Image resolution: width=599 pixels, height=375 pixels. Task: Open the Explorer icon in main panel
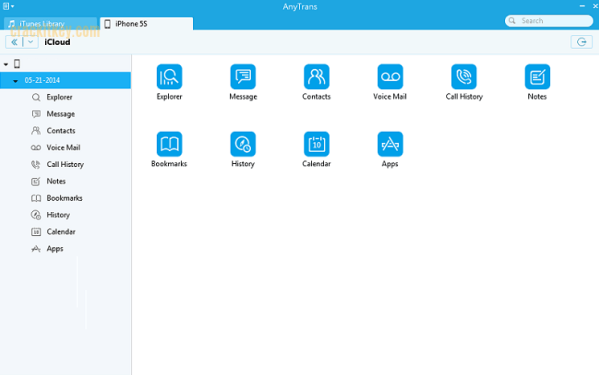169,77
